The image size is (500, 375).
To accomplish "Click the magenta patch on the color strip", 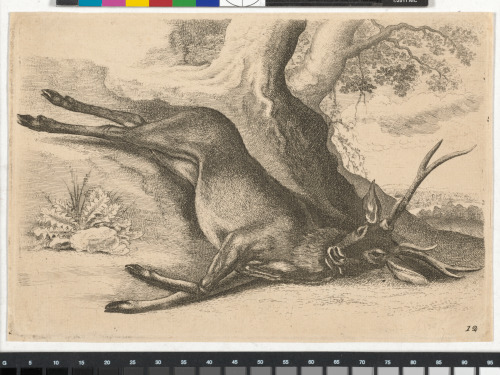I will click(114, 3).
